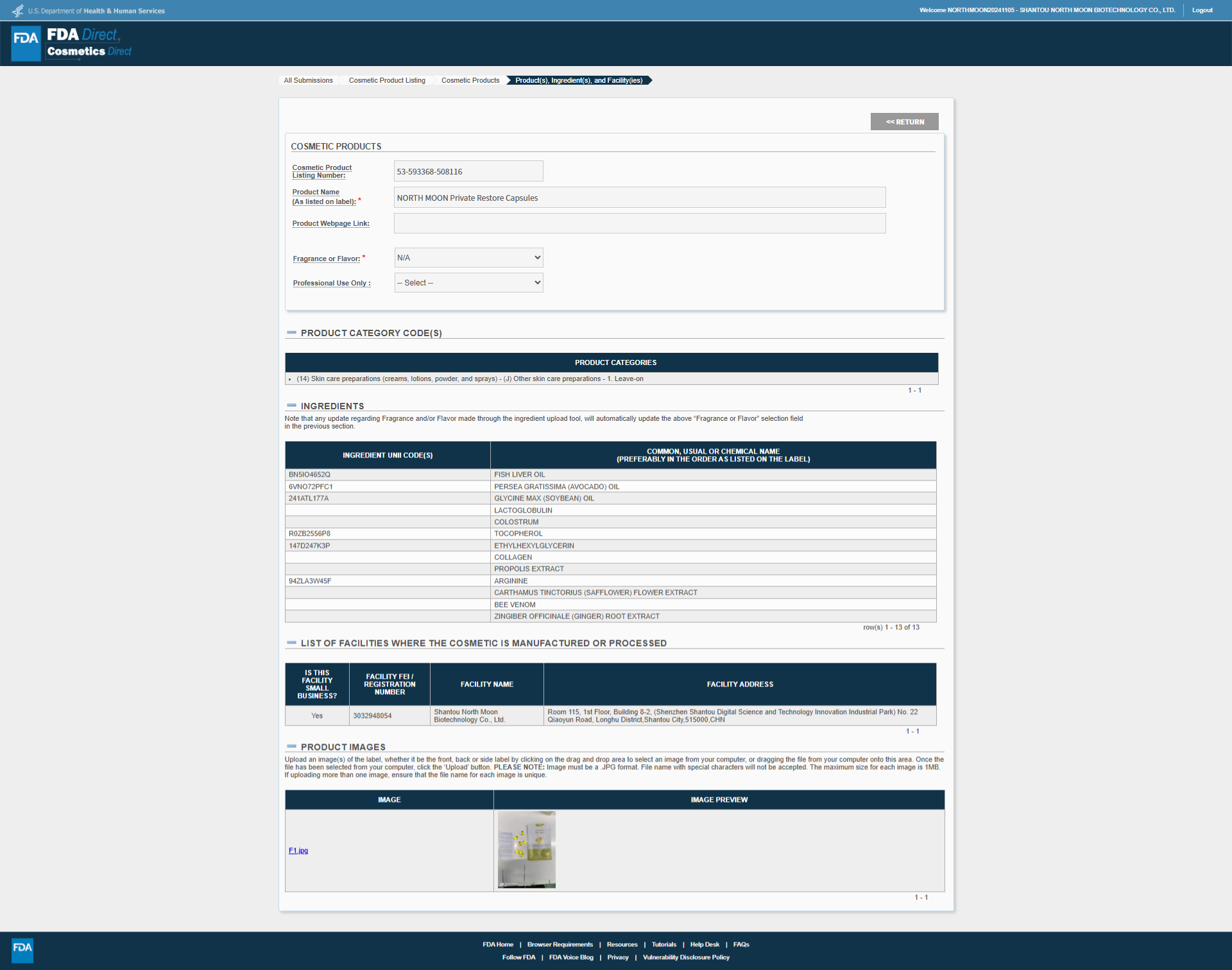Go to All Submissions breadcrumb
Image resolution: width=1232 pixels, height=970 pixels.
pos(308,80)
